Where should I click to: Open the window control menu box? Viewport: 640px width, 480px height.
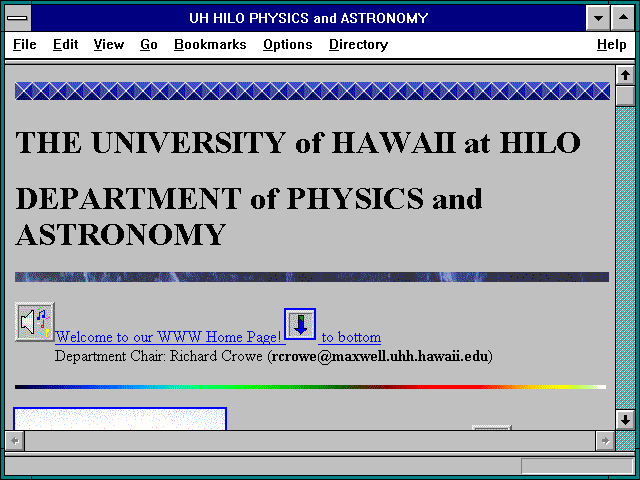(x=18, y=18)
